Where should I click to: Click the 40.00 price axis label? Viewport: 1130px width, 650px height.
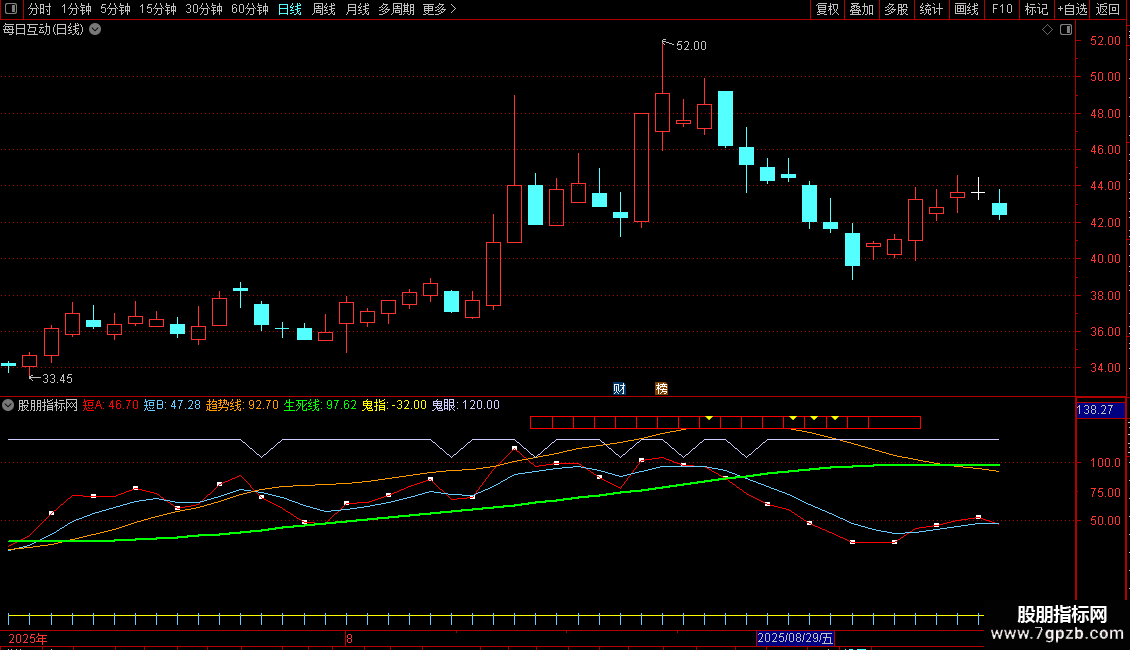point(1105,259)
